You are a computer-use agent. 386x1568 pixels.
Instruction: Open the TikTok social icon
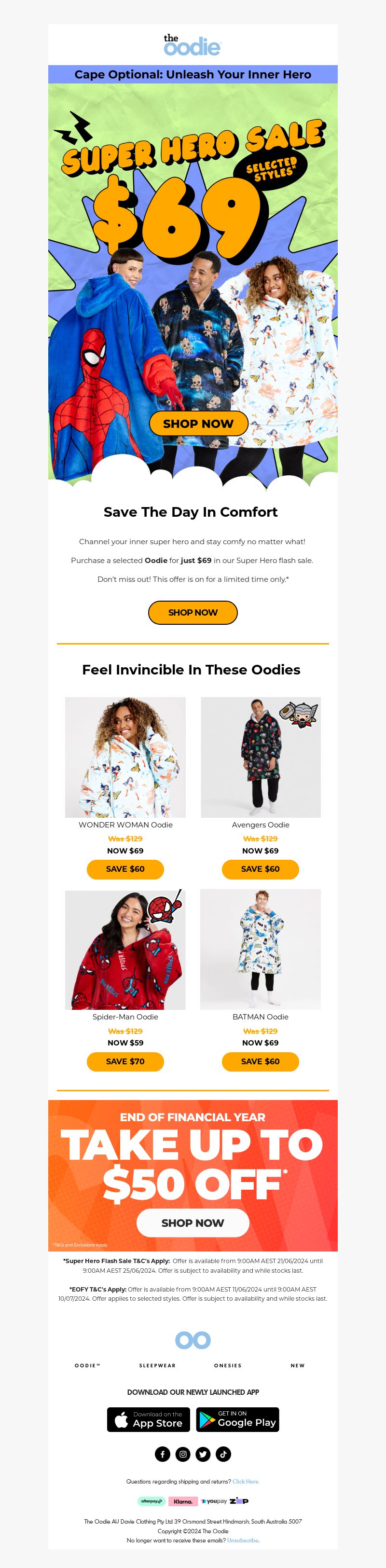point(223,1454)
